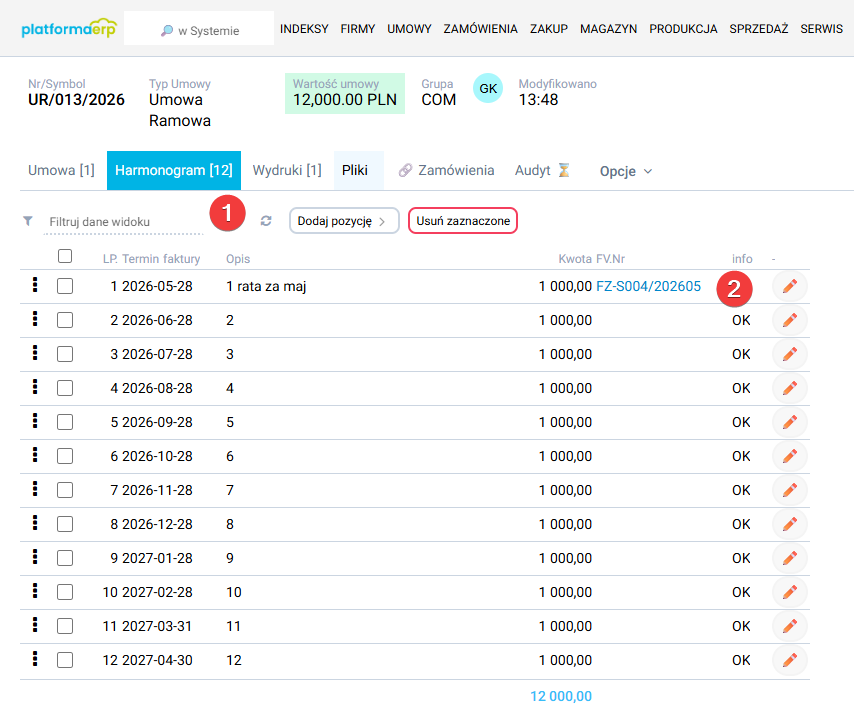Toggle the select-all header checkbox
The width and height of the screenshot is (854, 720).
65,256
